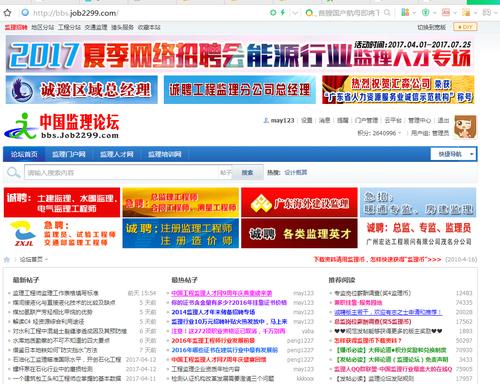This screenshot has width=500, height=384.
Task: Click the 中国监理论坛 site logo
Action: (62, 126)
